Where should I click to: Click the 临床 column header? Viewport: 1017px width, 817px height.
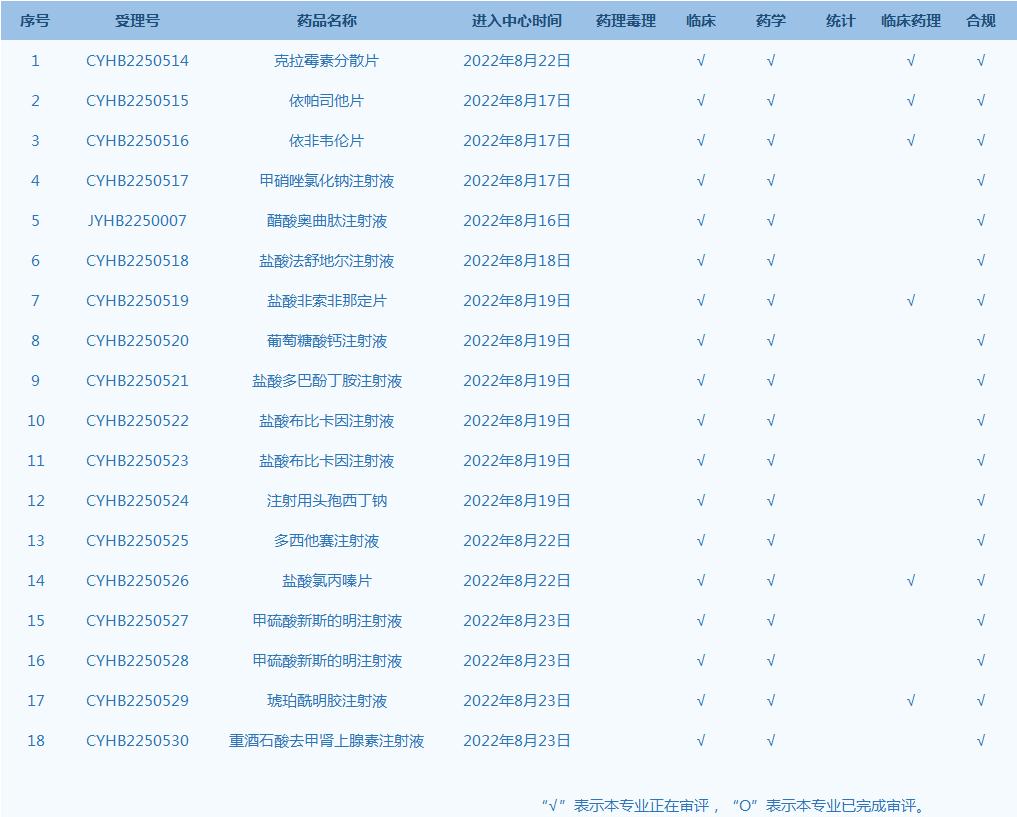(700, 21)
